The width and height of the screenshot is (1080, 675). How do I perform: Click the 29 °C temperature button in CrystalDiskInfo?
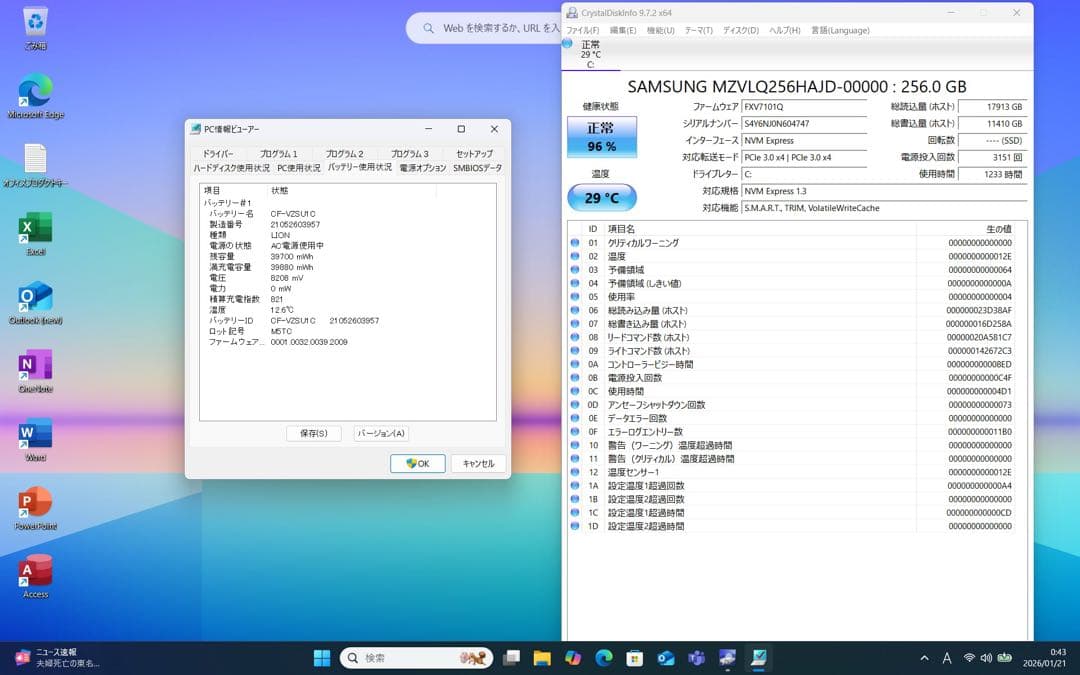click(601, 199)
